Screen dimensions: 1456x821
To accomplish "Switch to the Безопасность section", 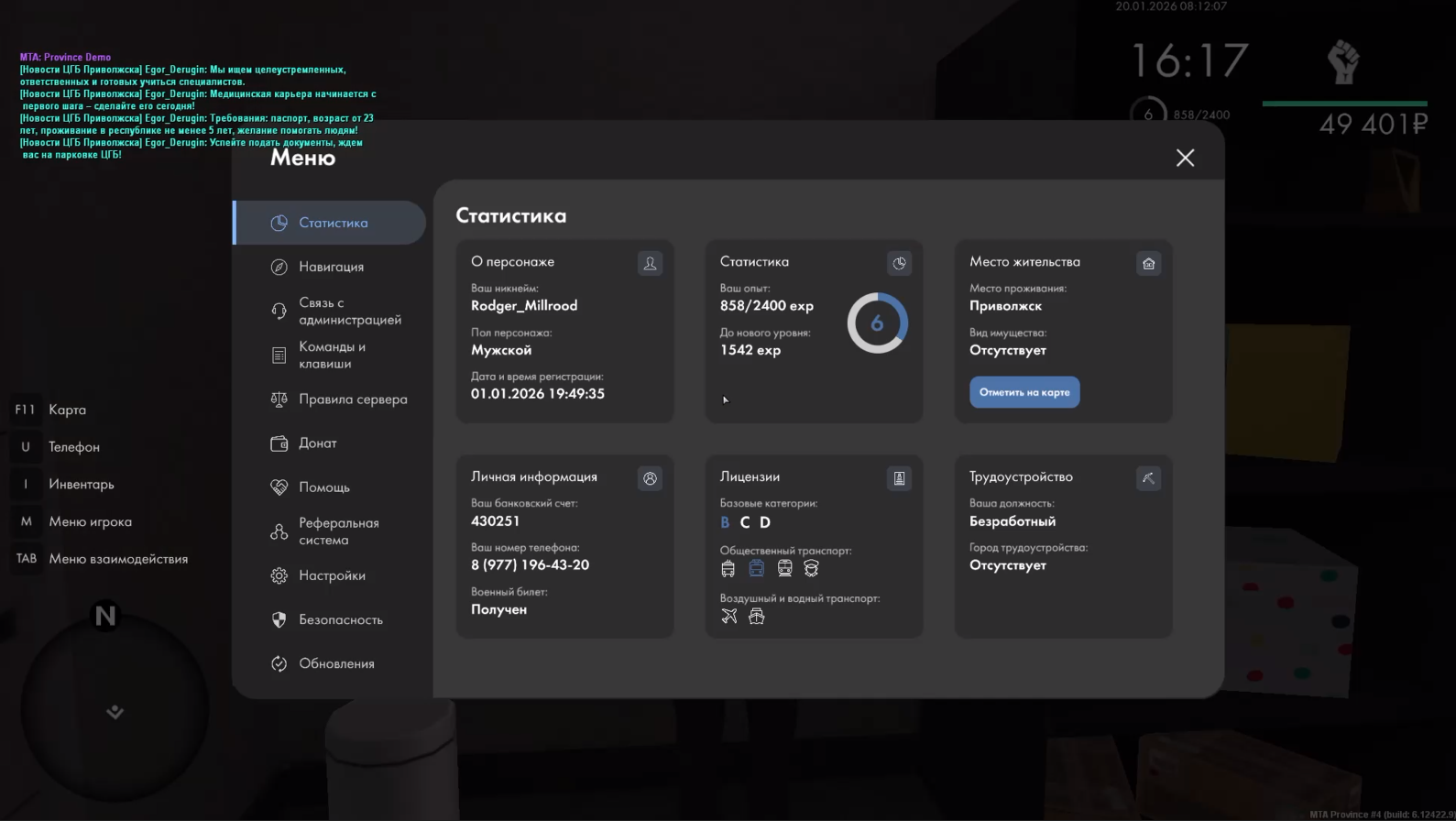I will pyautogui.click(x=340, y=620).
